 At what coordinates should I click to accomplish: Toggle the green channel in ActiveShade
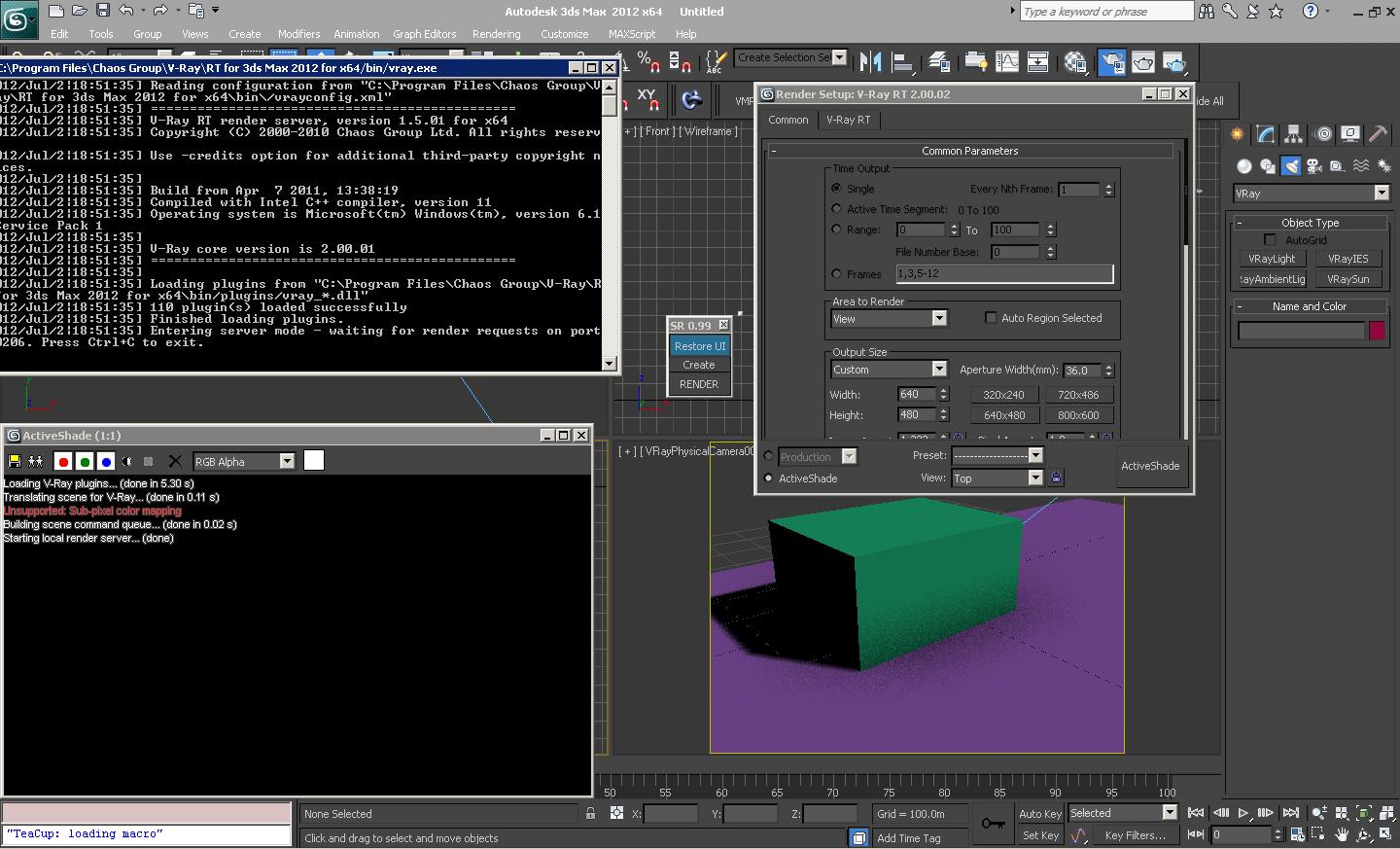[x=85, y=461]
